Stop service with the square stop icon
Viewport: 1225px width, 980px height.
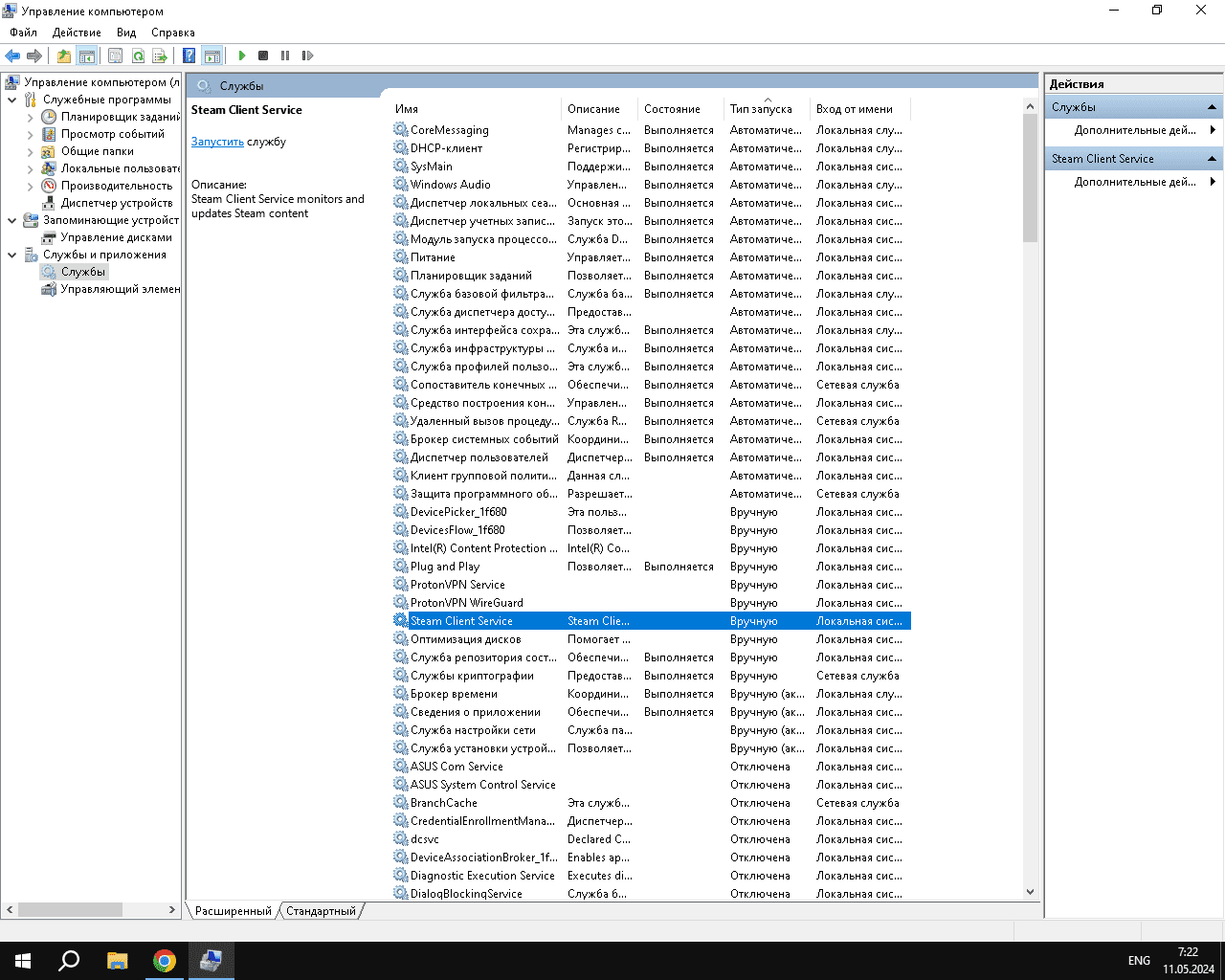pos(263,56)
